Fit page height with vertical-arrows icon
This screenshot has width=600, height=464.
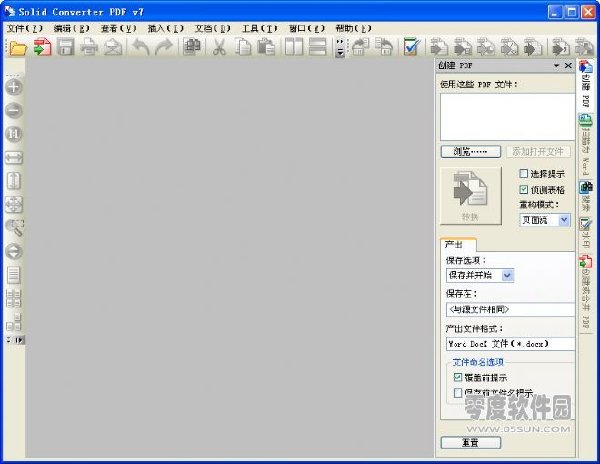point(14,181)
